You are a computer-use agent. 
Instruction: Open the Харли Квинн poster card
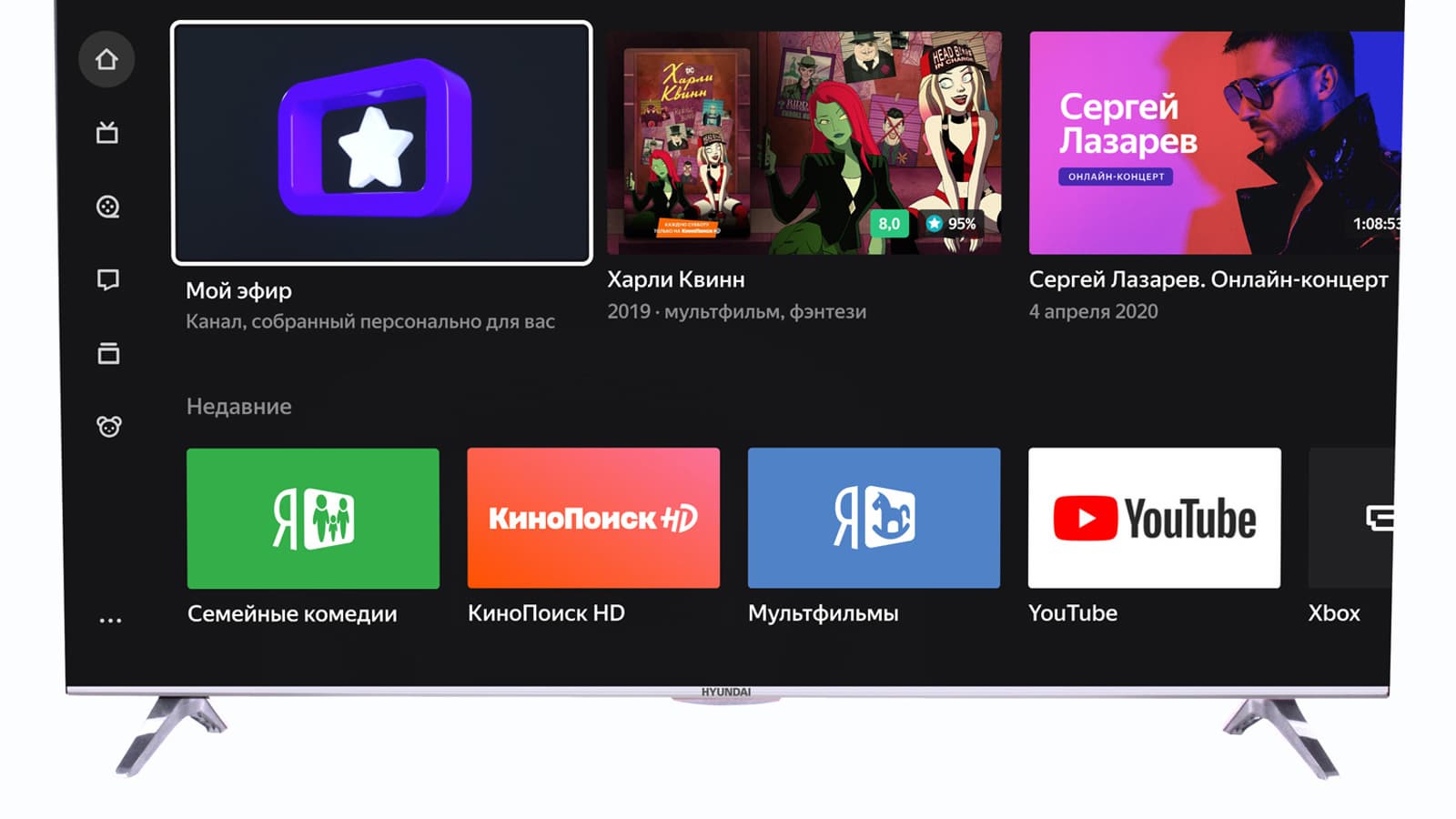click(x=804, y=143)
